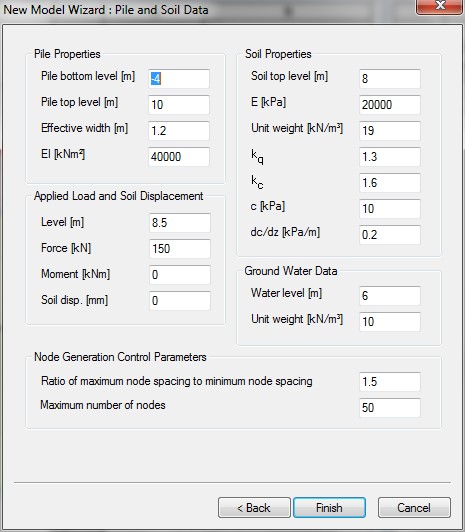The height and width of the screenshot is (532, 465).
Task: Click the Finish button
Action: point(329,508)
